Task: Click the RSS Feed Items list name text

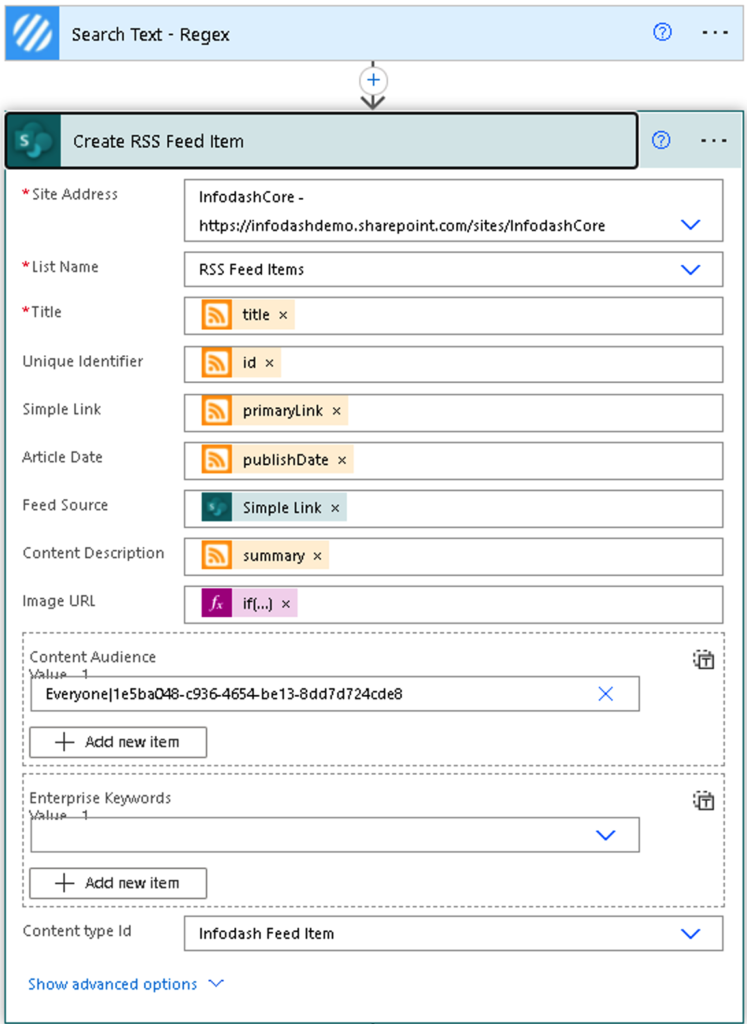Action: pos(251,270)
